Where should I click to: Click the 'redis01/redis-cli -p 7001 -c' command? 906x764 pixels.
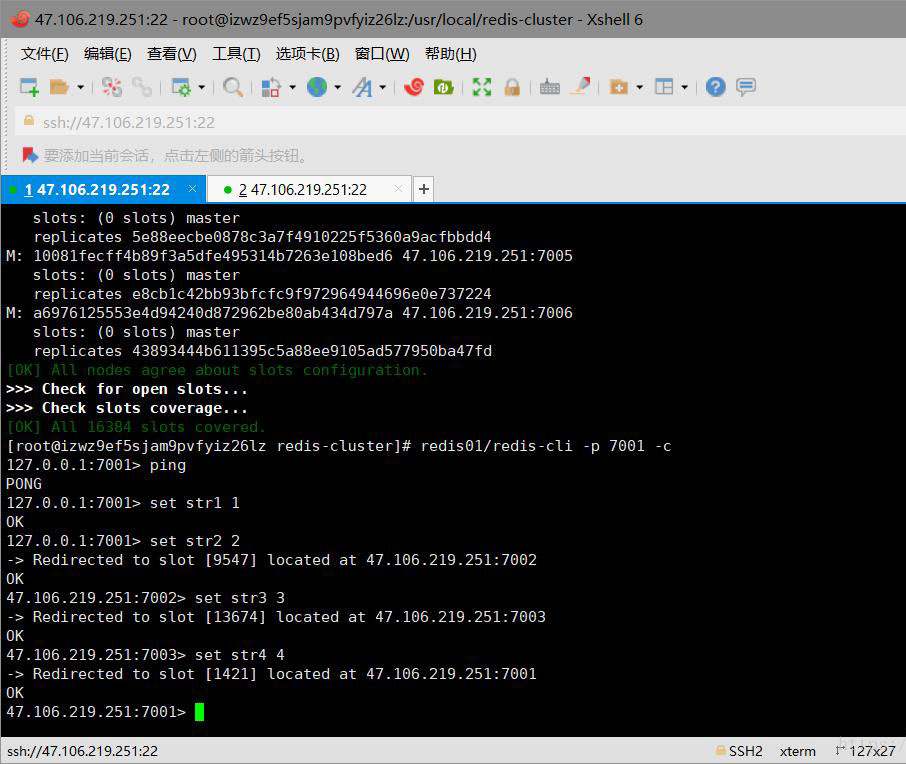point(546,446)
